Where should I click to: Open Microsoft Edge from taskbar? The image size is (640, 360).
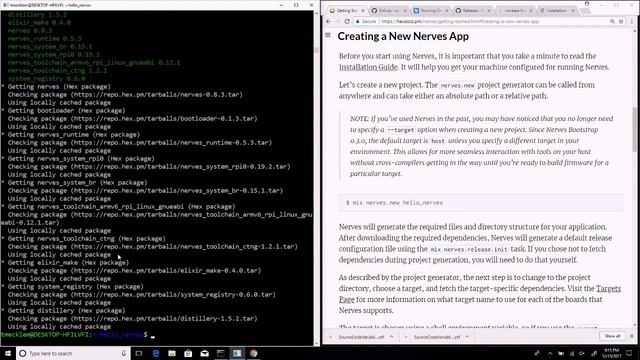click(x=156, y=353)
